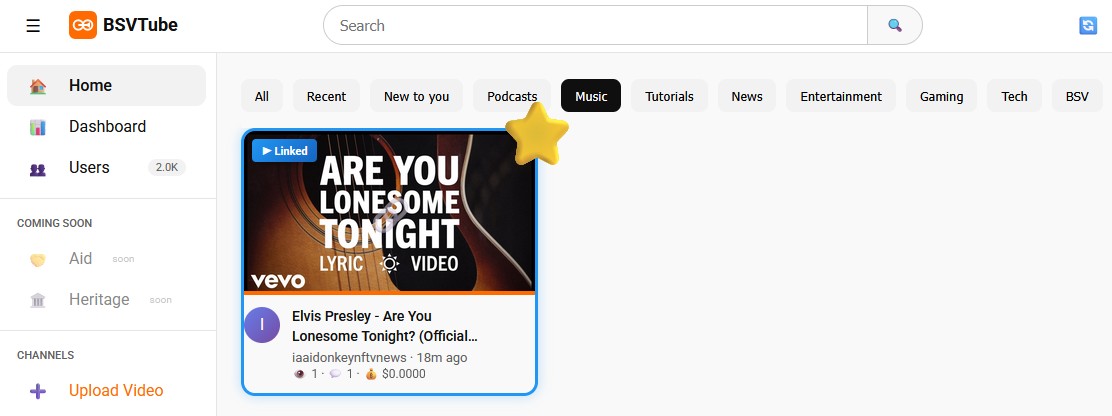Select the Recent filter chip
The width and height of the screenshot is (1112, 416).
pyautogui.click(x=326, y=96)
